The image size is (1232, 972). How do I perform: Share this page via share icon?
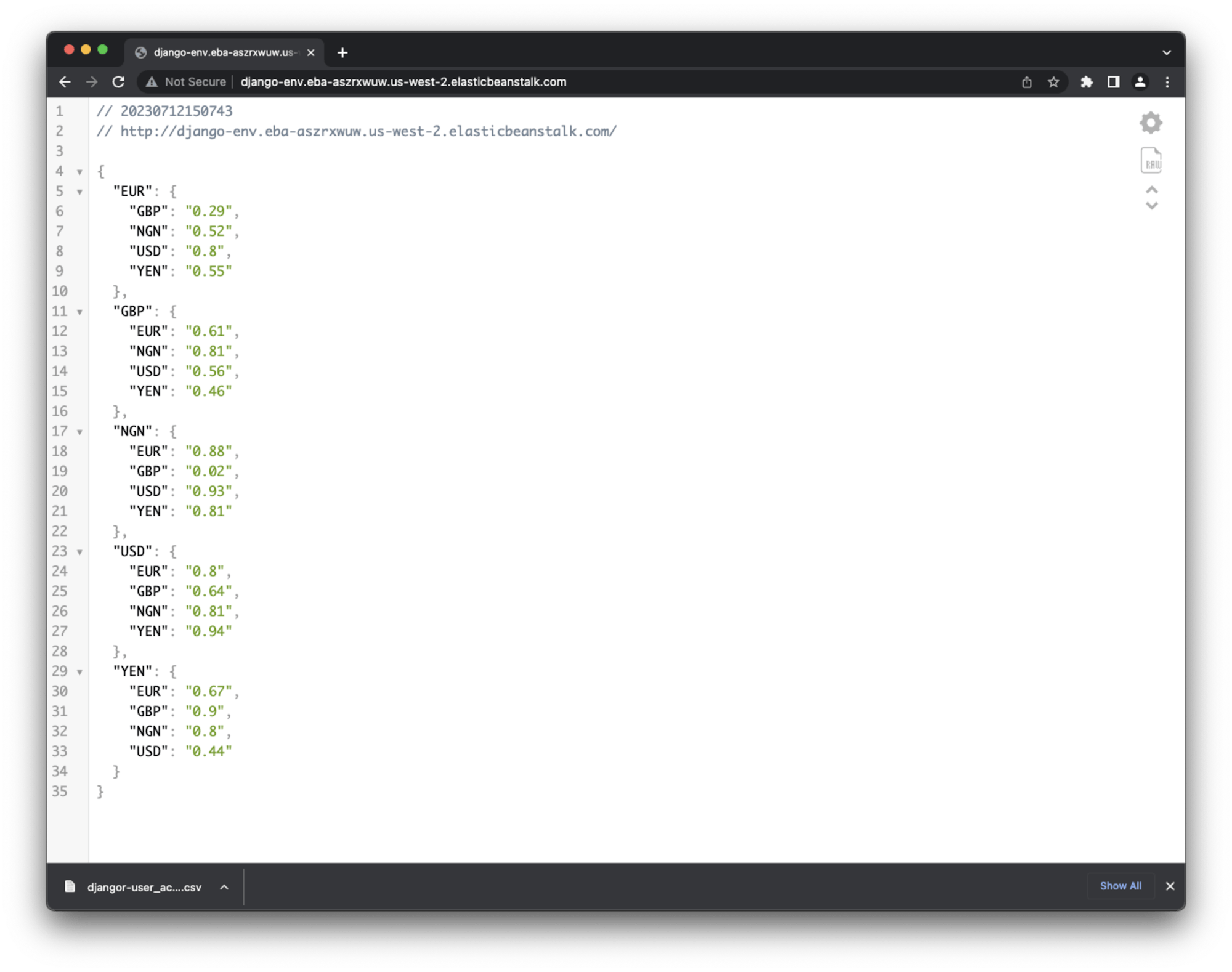(1026, 82)
